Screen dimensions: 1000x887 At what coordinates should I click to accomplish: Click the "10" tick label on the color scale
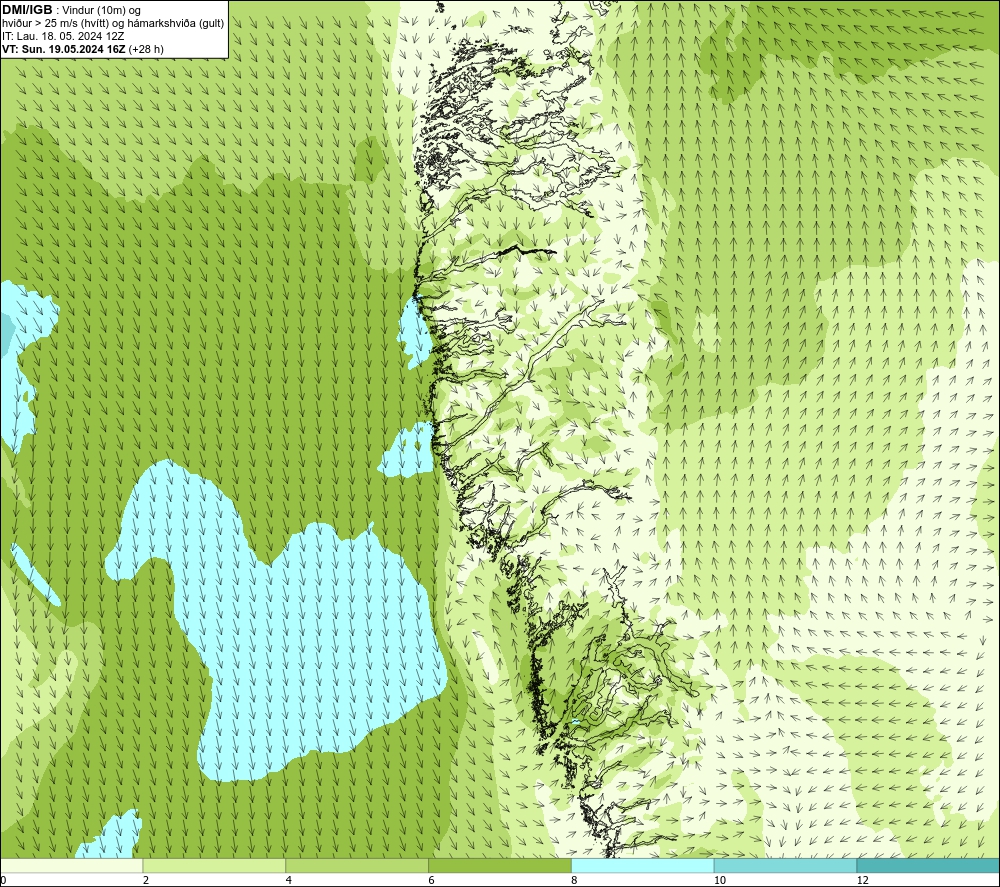(719, 880)
